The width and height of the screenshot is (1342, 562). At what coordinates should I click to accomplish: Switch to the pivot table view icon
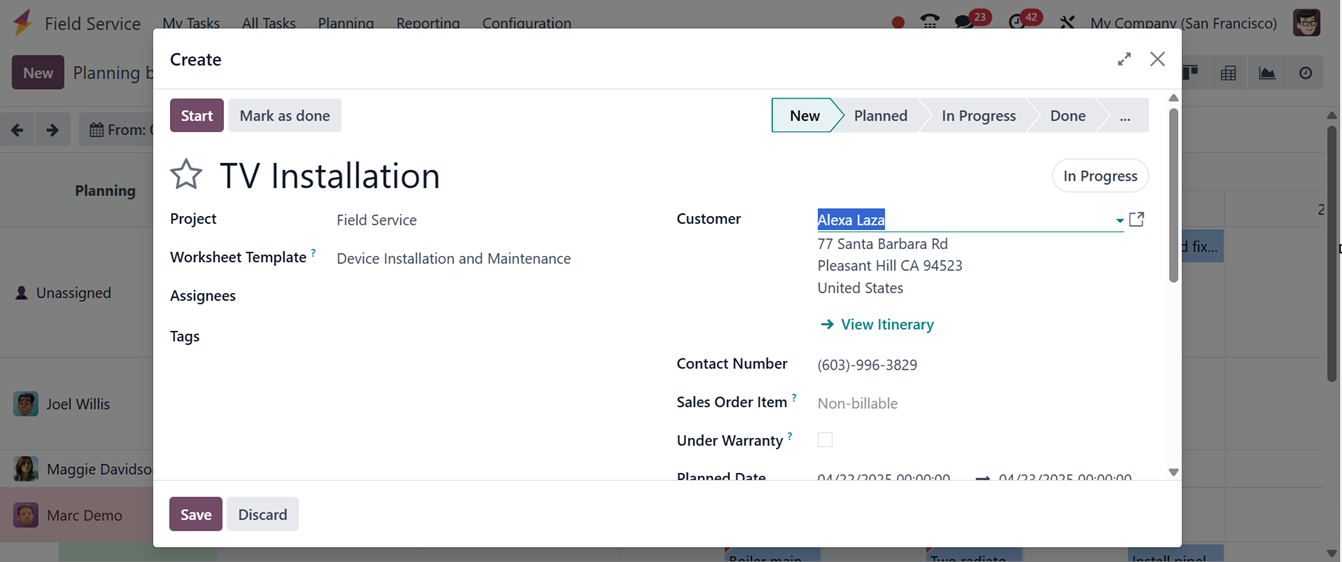(1228, 73)
